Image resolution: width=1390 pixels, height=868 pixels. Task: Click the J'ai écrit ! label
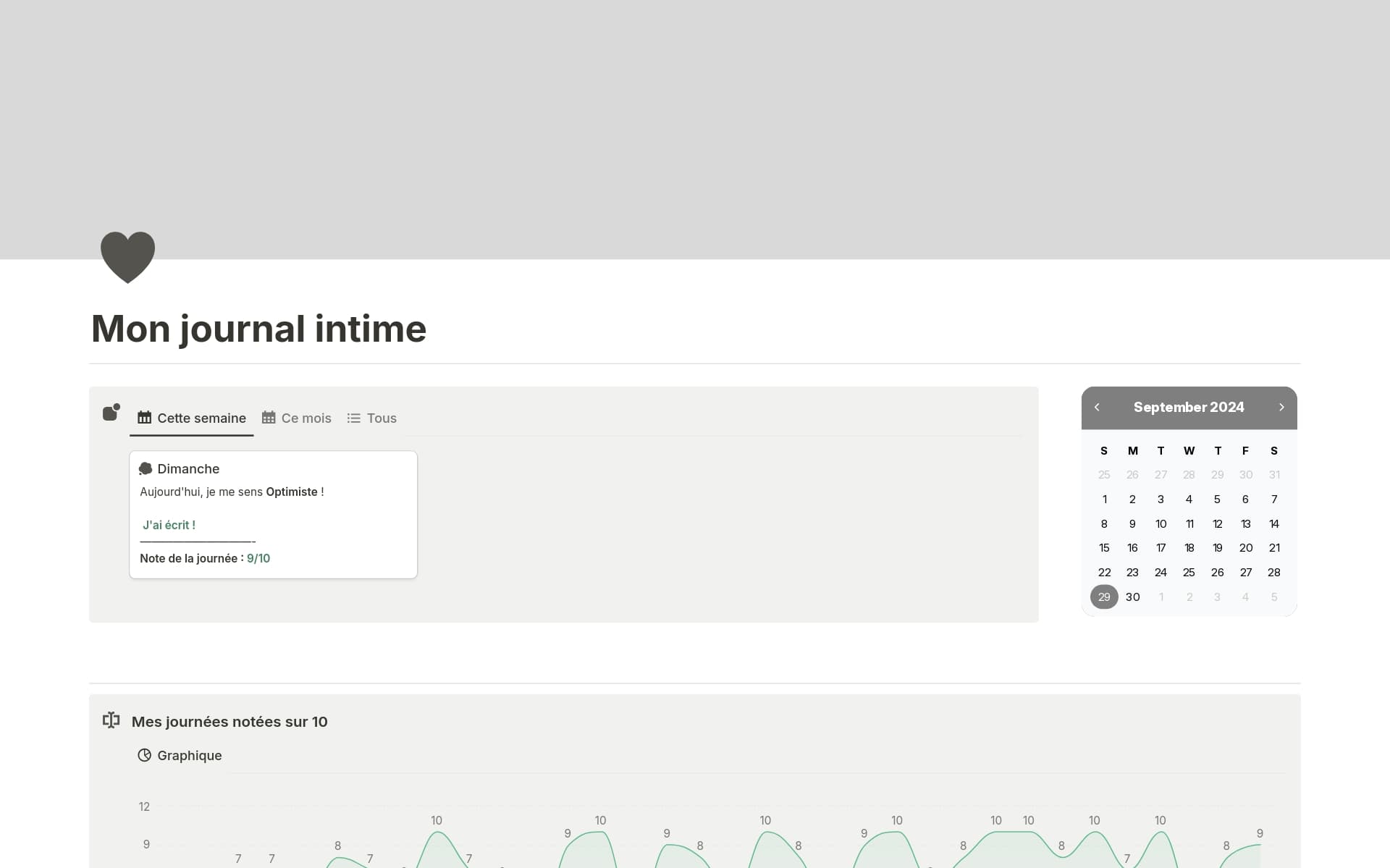click(169, 525)
